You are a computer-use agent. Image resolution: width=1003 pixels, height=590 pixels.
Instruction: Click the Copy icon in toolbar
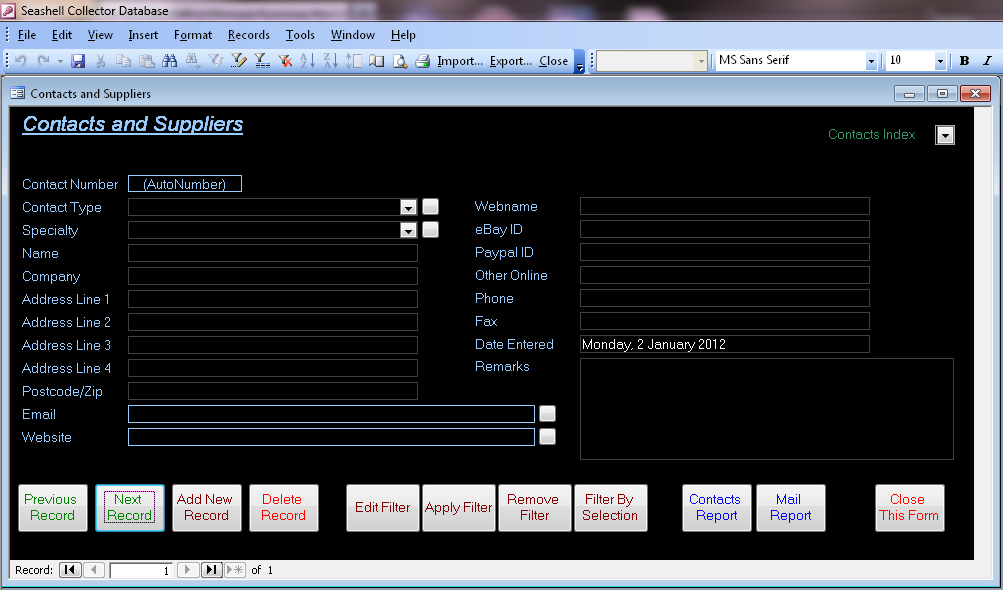tap(123, 61)
